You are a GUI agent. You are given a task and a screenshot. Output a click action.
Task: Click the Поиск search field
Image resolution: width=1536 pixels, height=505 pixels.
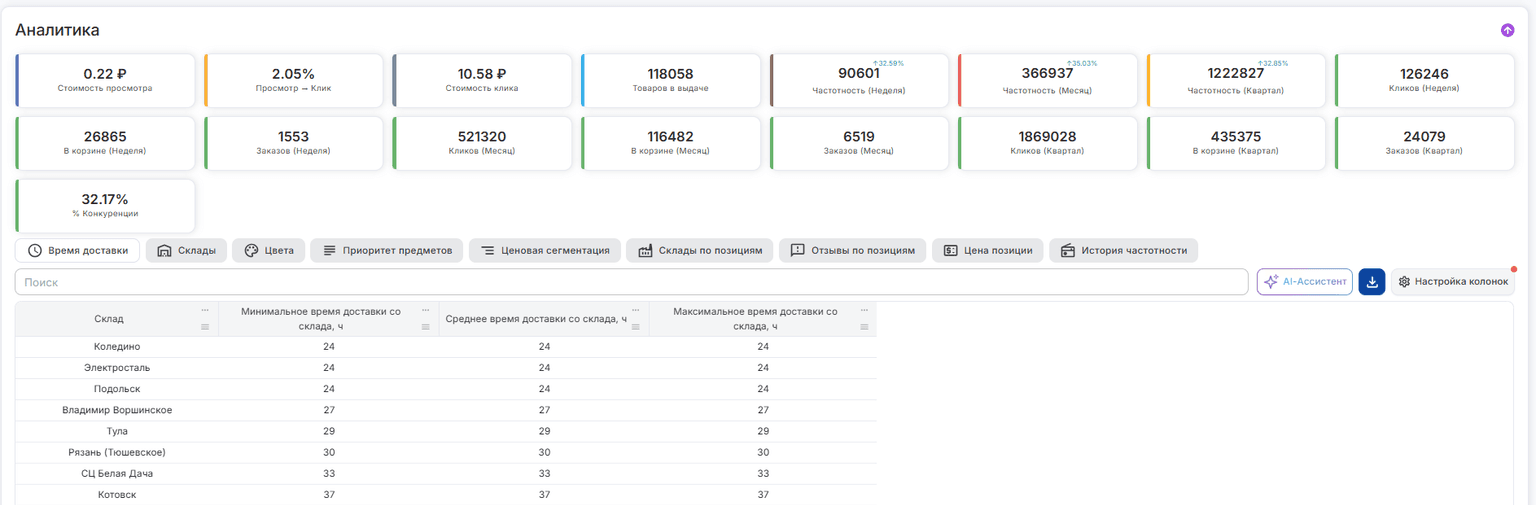pyautogui.click(x=632, y=282)
